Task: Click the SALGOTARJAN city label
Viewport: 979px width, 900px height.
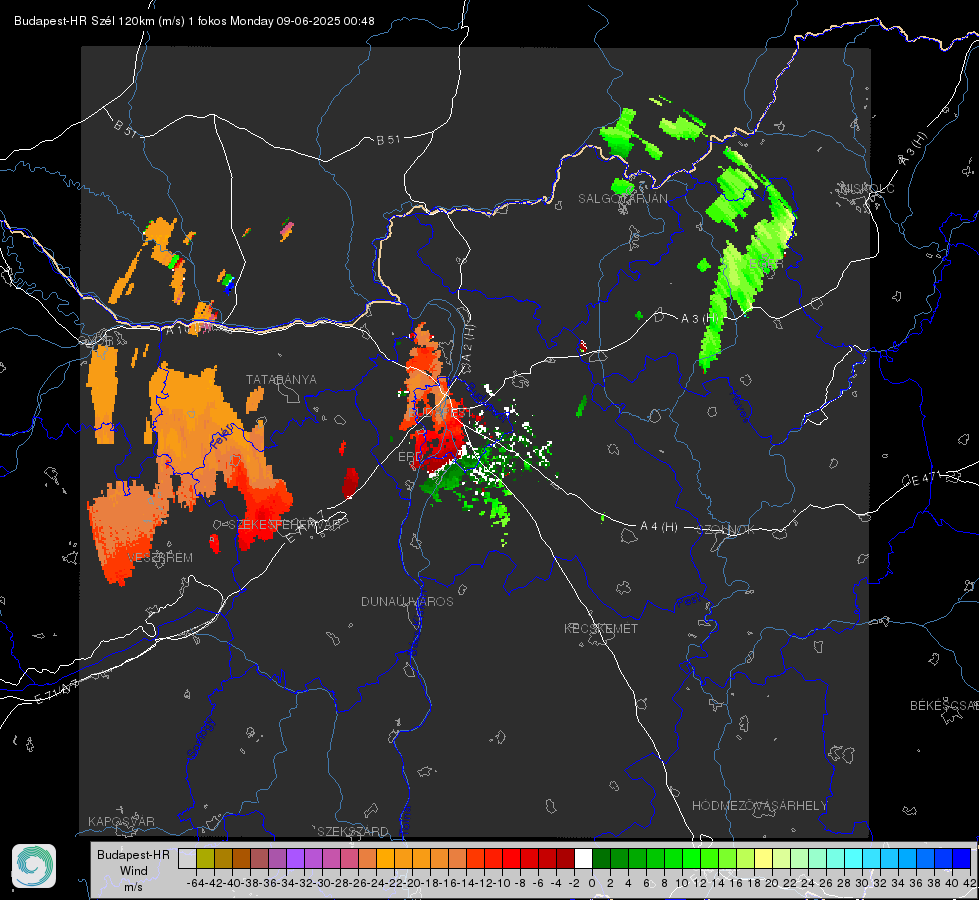Action: [x=622, y=199]
